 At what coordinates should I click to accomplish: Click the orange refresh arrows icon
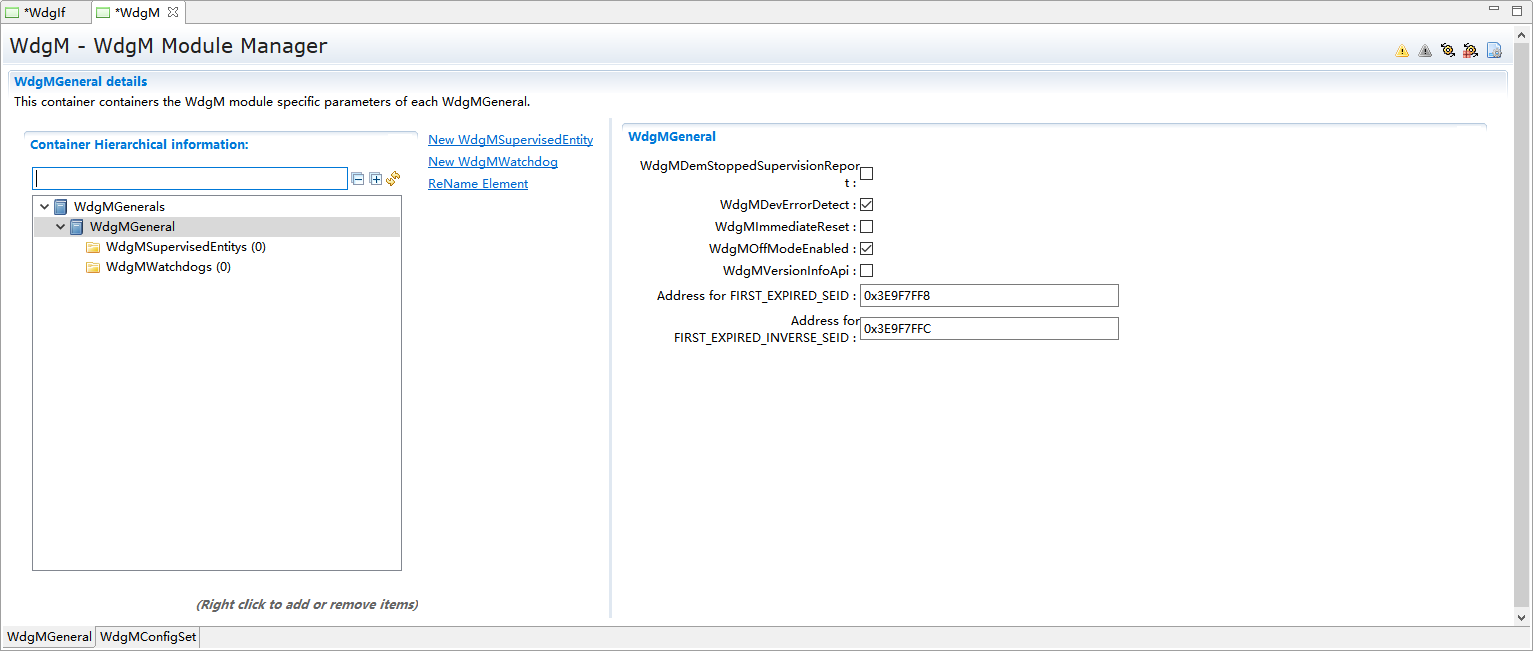(393, 179)
